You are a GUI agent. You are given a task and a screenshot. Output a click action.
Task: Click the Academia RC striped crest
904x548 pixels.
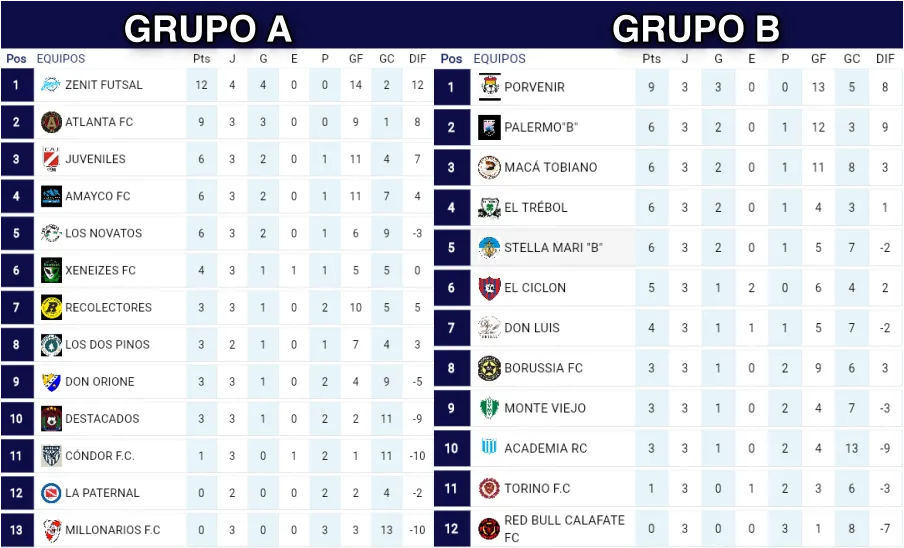tap(489, 448)
